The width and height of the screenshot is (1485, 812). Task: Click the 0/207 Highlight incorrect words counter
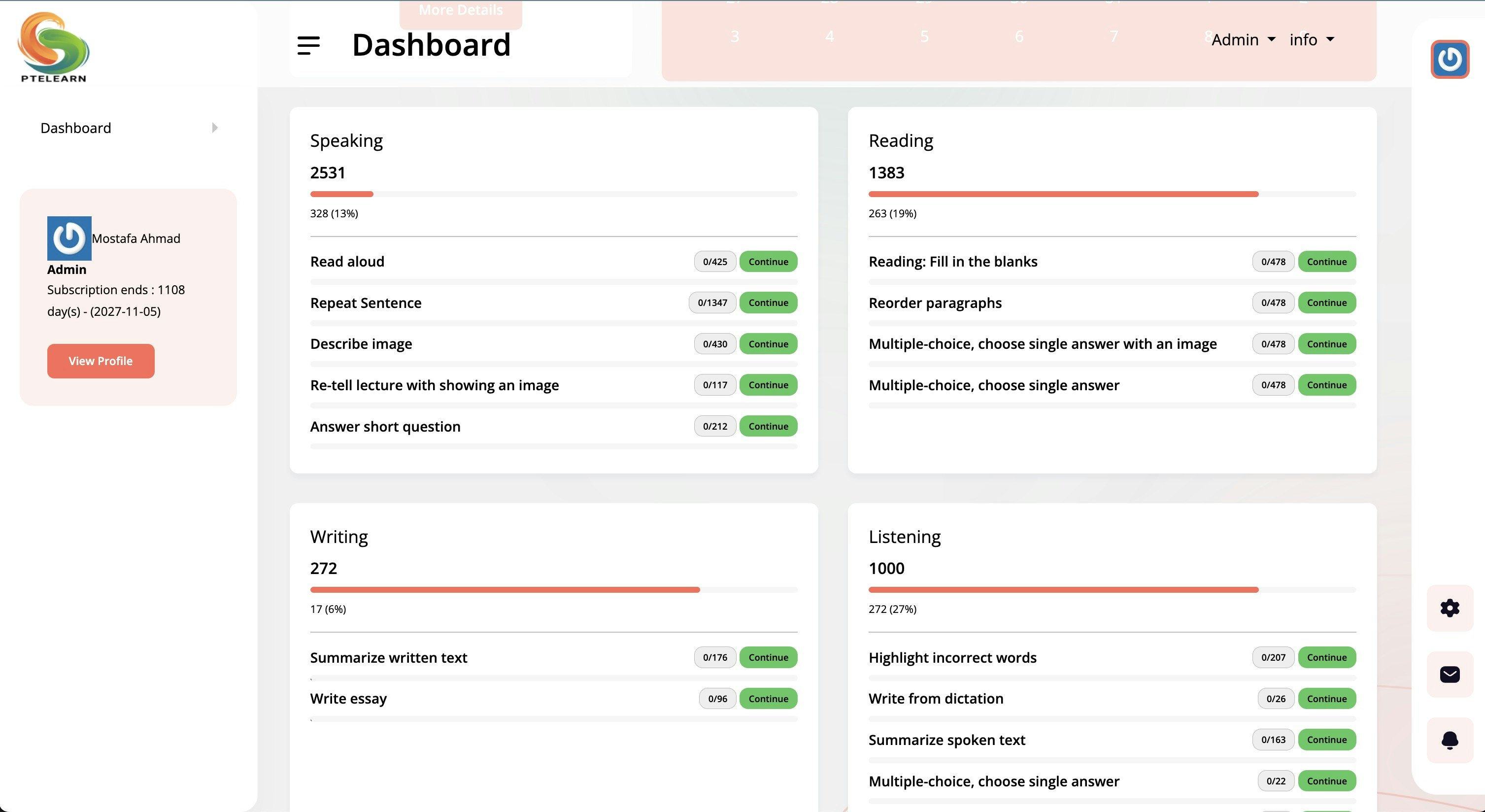(1273, 658)
